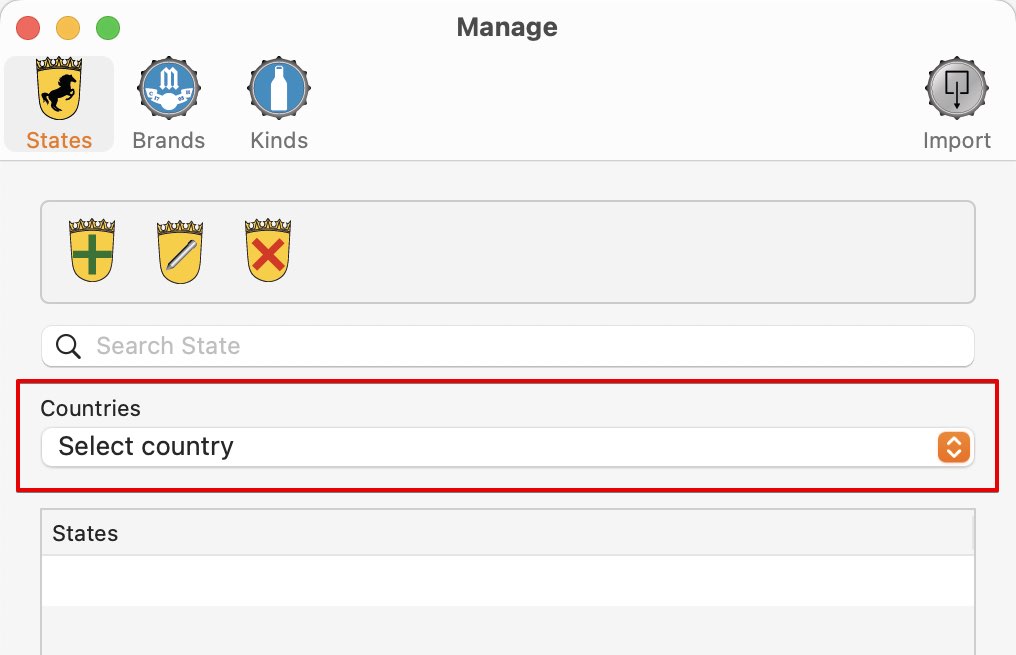Edit state using the pencil shield icon
This screenshot has height=655, width=1016.
(180, 252)
